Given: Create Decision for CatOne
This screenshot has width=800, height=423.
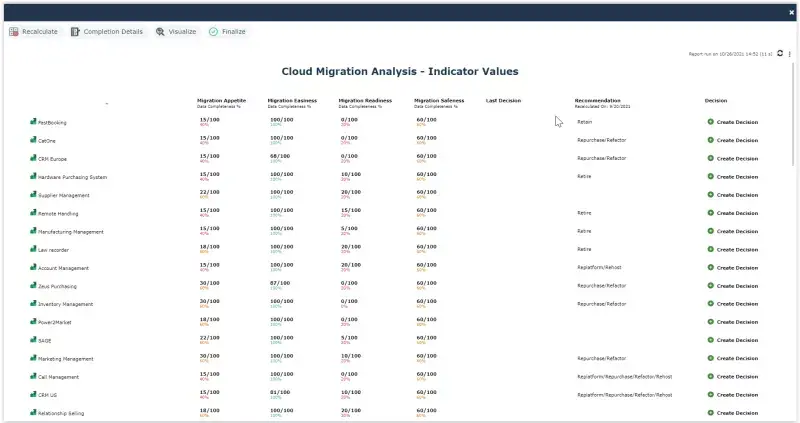Looking at the screenshot, I should 733,140.
